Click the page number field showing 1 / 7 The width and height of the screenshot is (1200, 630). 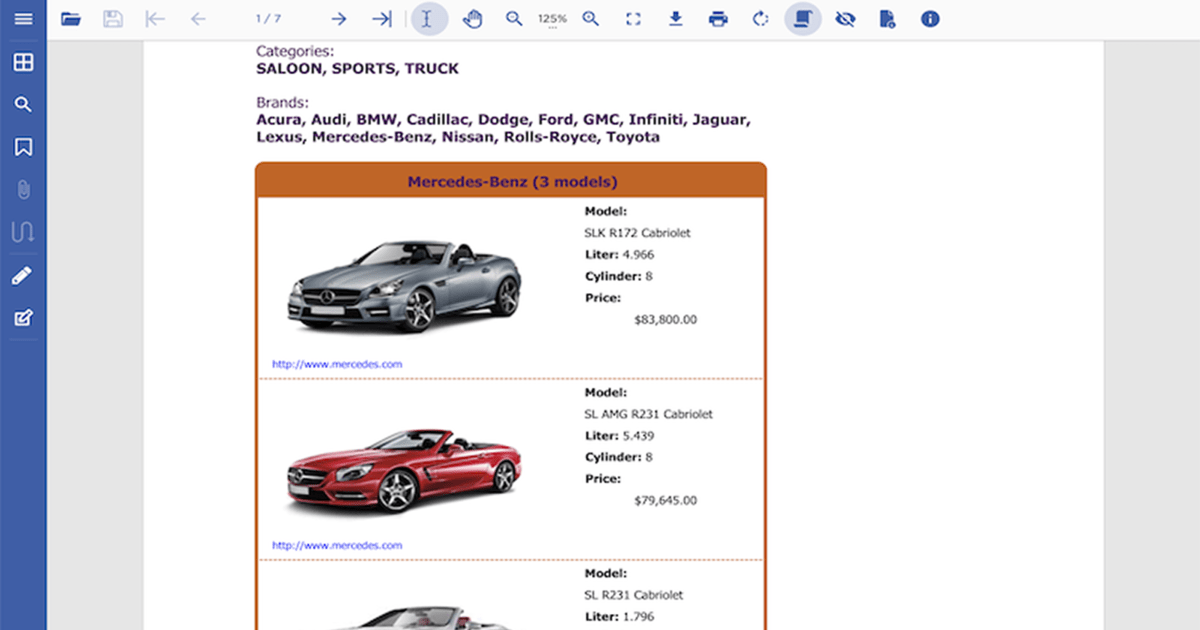point(268,19)
